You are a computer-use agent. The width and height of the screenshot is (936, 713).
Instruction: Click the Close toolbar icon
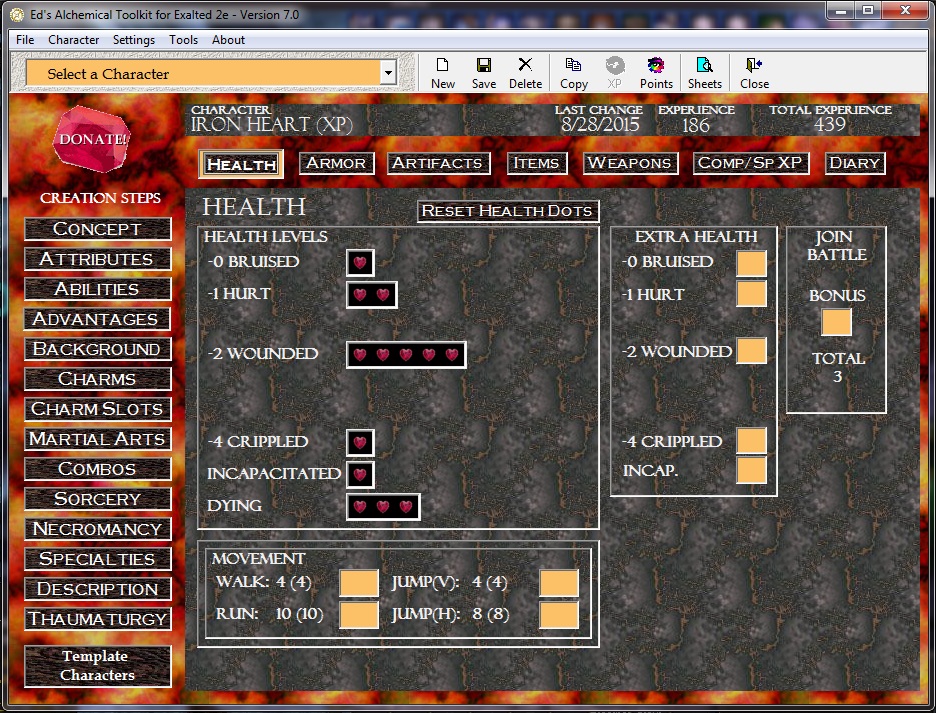point(754,73)
